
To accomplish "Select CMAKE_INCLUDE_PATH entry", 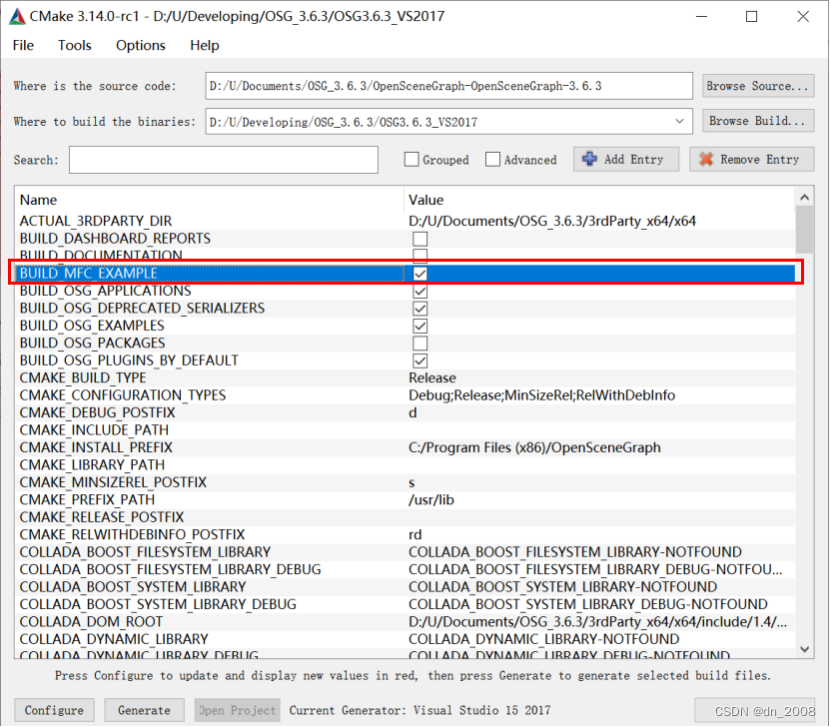I will [x=94, y=430].
